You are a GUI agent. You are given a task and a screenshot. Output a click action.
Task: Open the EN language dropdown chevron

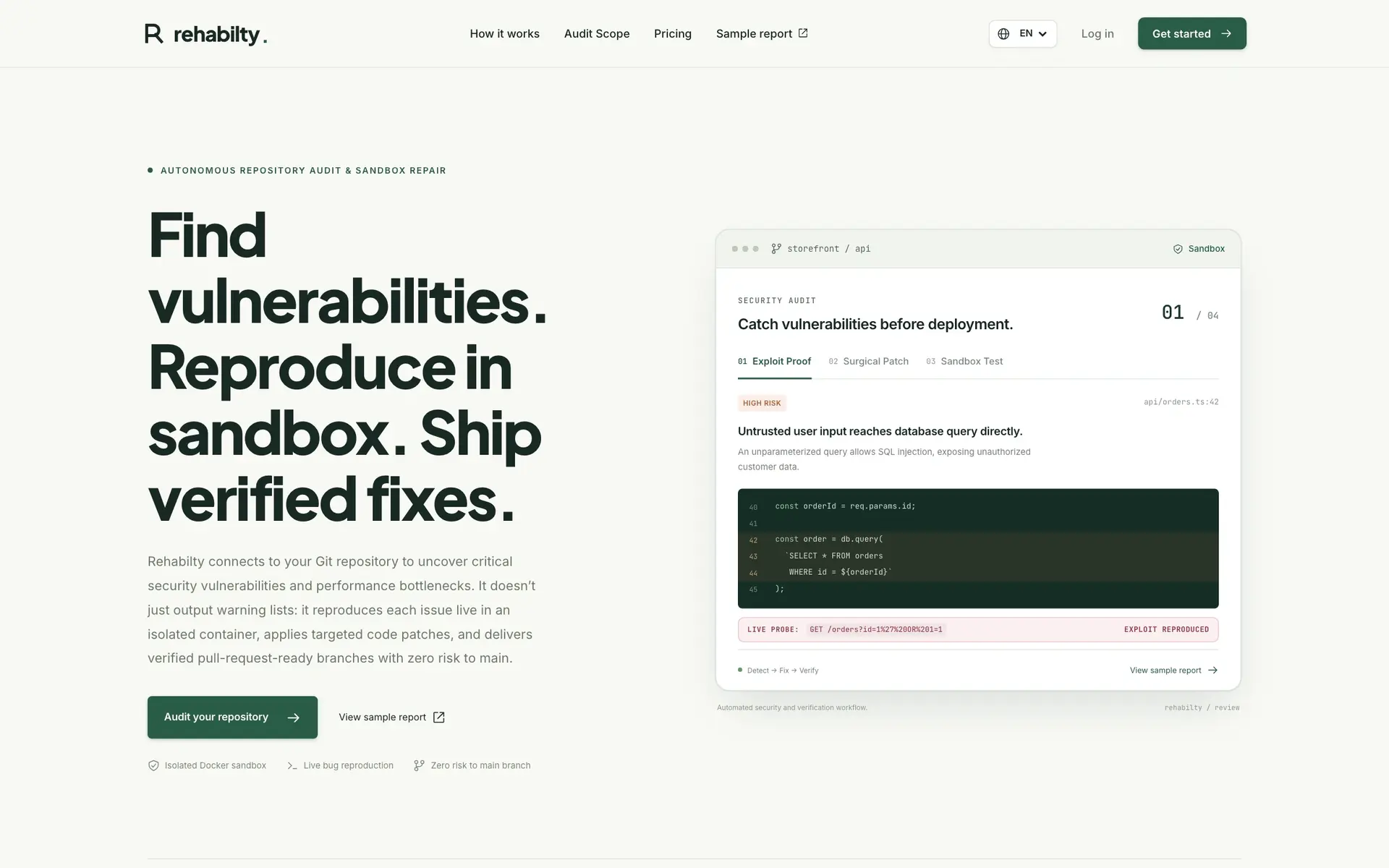tap(1042, 34)
